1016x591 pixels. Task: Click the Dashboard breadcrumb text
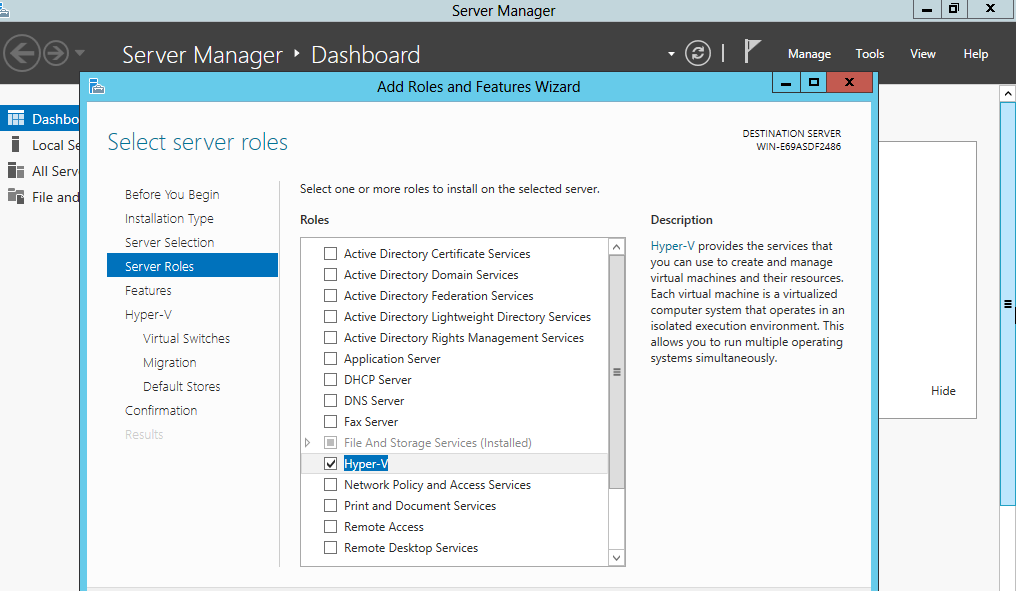365,54
